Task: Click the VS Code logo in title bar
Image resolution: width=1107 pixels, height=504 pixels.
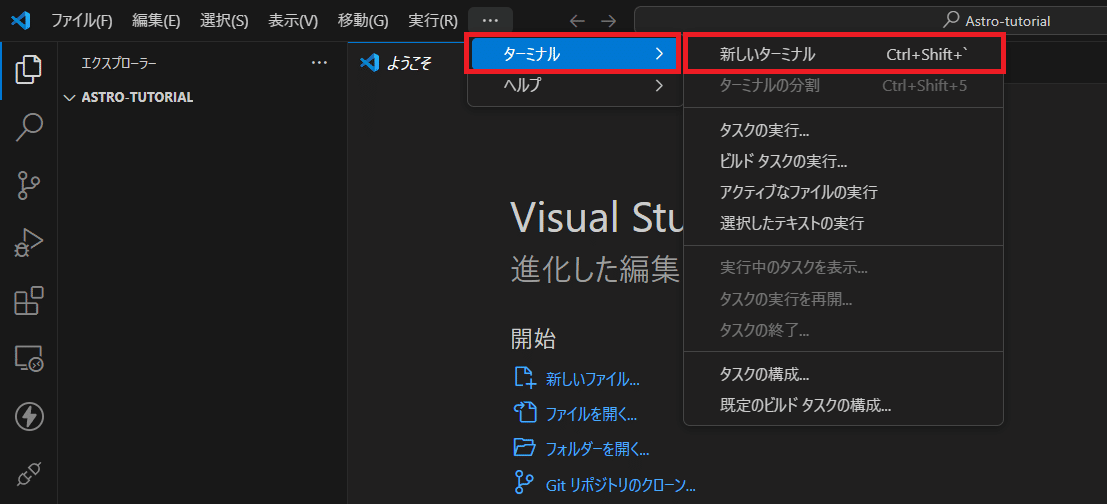Action: tap(20, 20)
